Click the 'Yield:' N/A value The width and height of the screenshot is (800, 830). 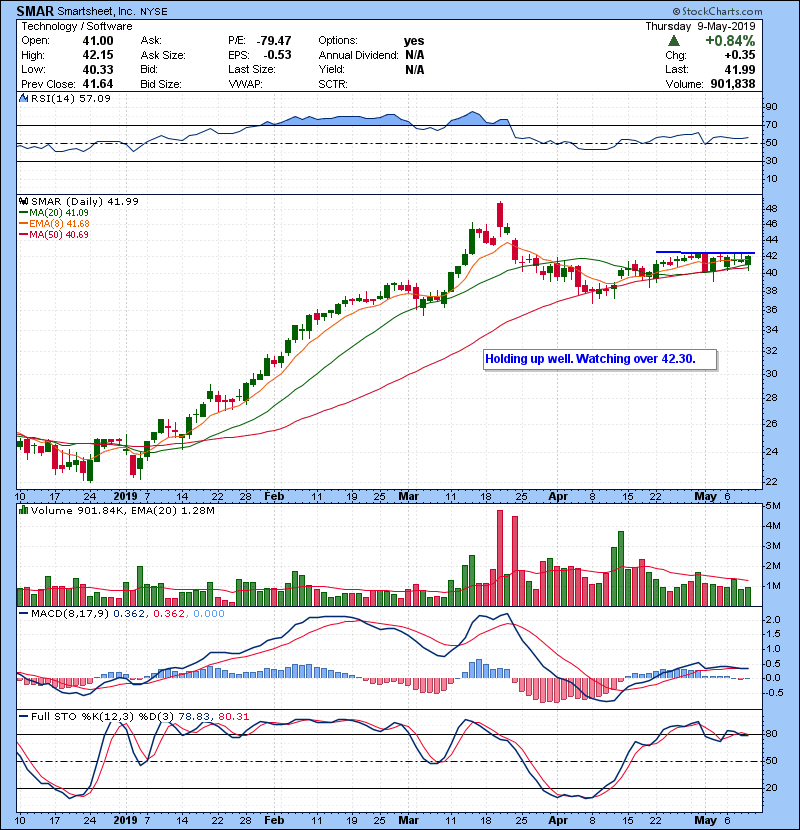[415, 69]
